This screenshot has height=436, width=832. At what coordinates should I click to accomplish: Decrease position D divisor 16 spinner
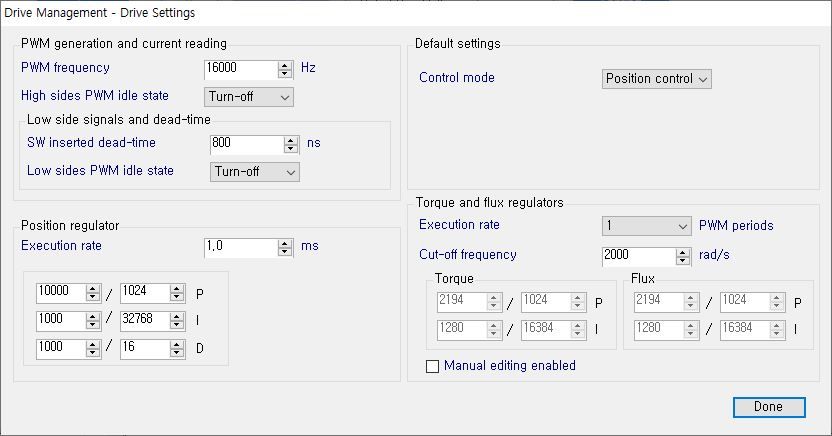[177, 353]
